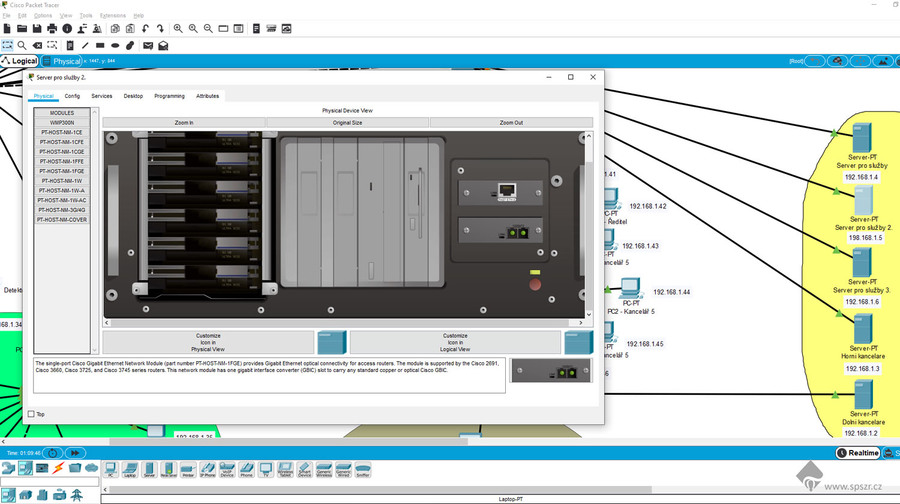The image size is (900, 504).
Task: Select the PT-HOST-NM-1W-A module
Action: pyautogui.click(x=62, y=191)
